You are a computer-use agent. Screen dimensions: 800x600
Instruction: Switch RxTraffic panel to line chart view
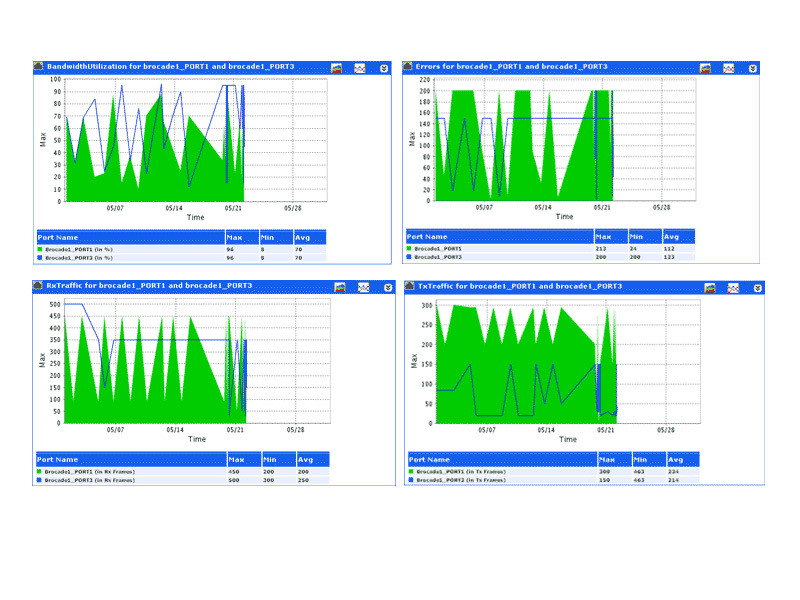(x=363, y=287)
